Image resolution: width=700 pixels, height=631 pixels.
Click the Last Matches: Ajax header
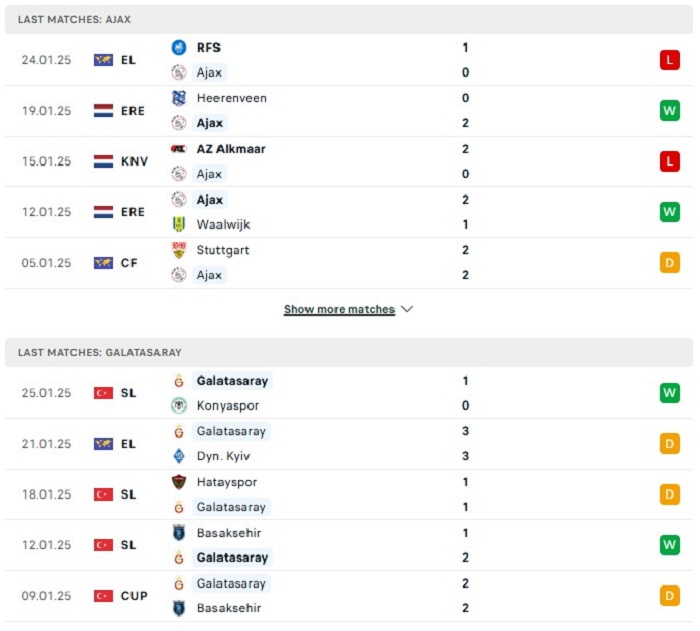tap(75, 19)
